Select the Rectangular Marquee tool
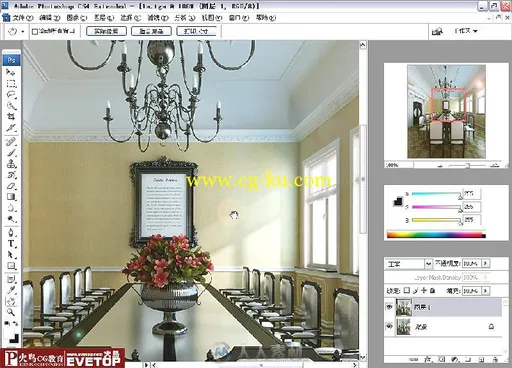Viewport: 512px width, 368px height. (x=11, y=83)
